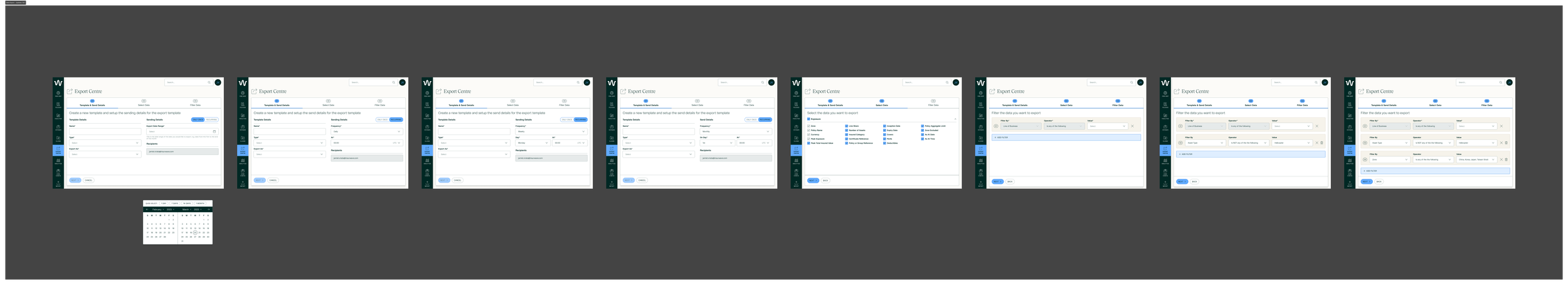Open user avatar in the three-filter frame

point(1509,82)
